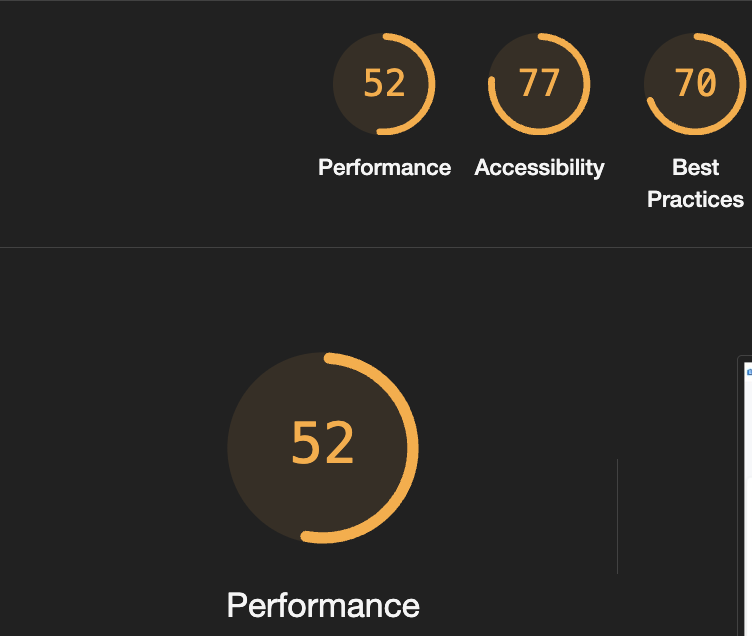
Task: Click the large Performance heading text
Action: [x=323, y=605]
